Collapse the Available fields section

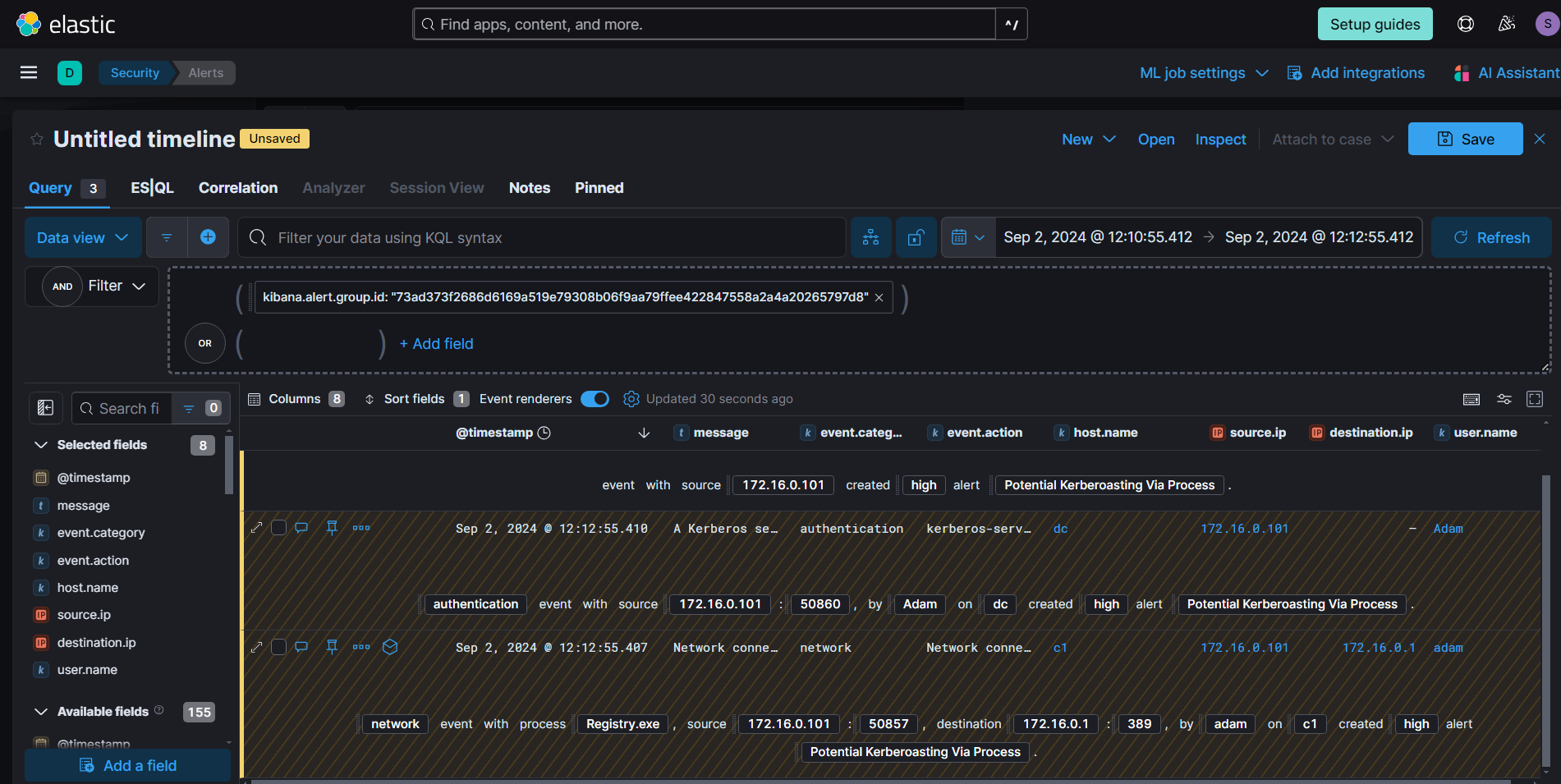point(41,712)
